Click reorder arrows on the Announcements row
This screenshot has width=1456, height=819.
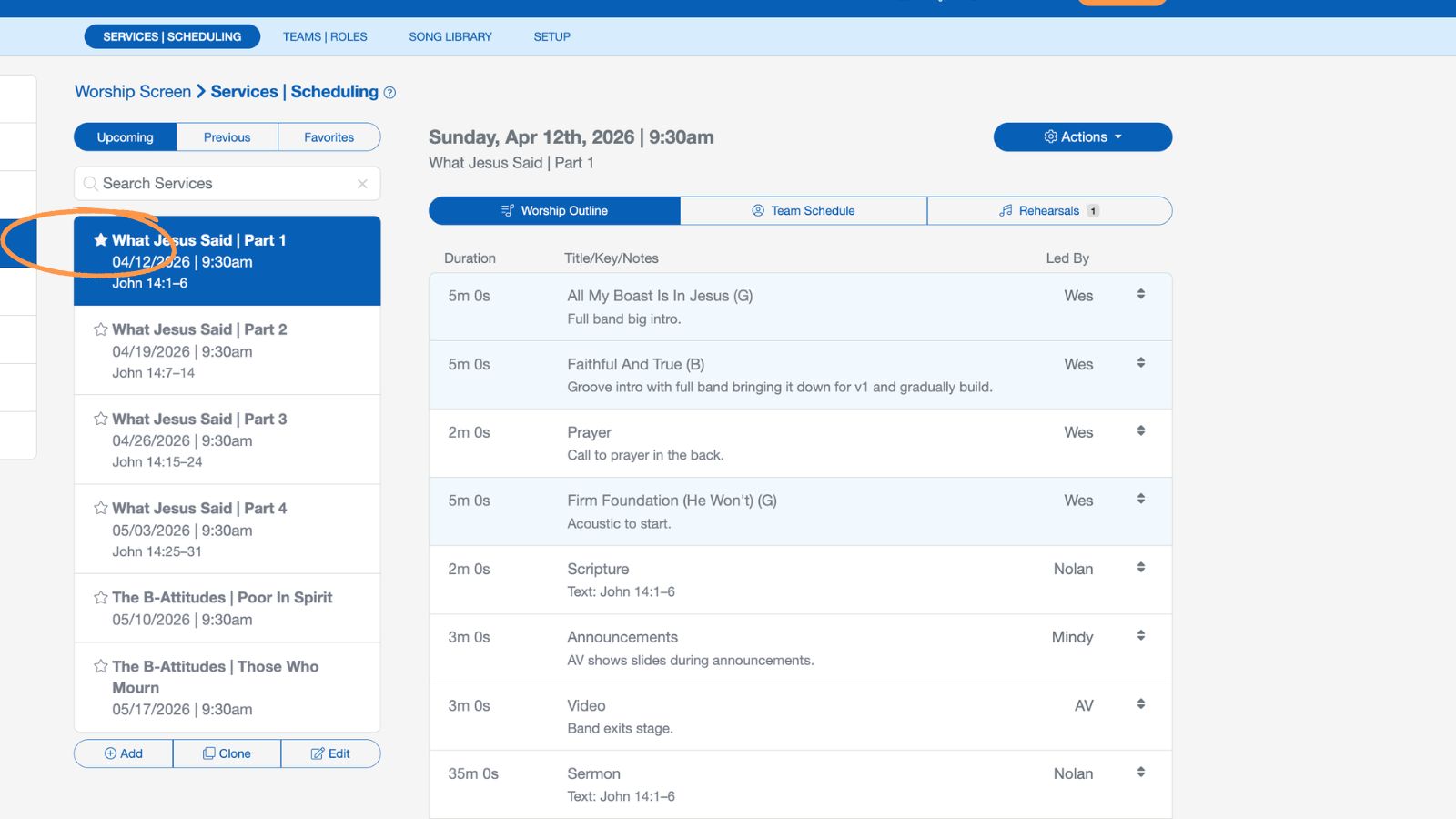pyautogui.click(x=1140, y=636)
